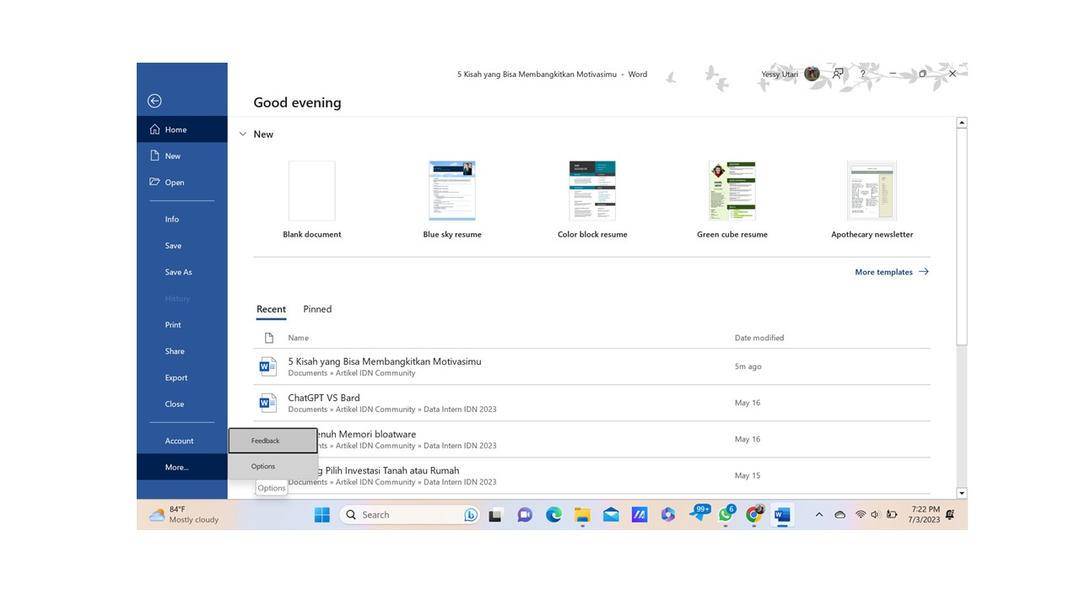
Task: Open Bing chat icon in search box
Action: (x=470, y=515)
